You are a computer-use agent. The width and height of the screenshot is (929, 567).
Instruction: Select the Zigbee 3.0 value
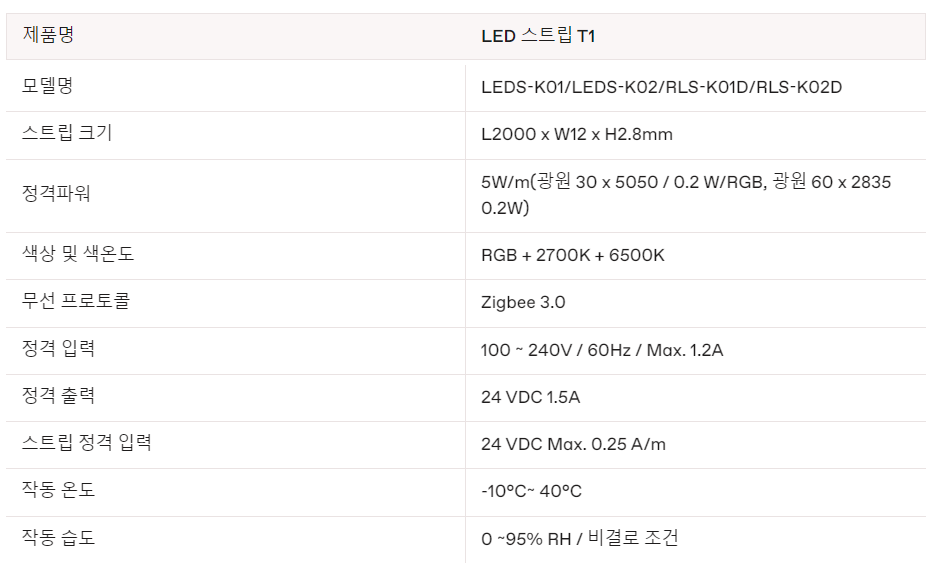[523, 302]
